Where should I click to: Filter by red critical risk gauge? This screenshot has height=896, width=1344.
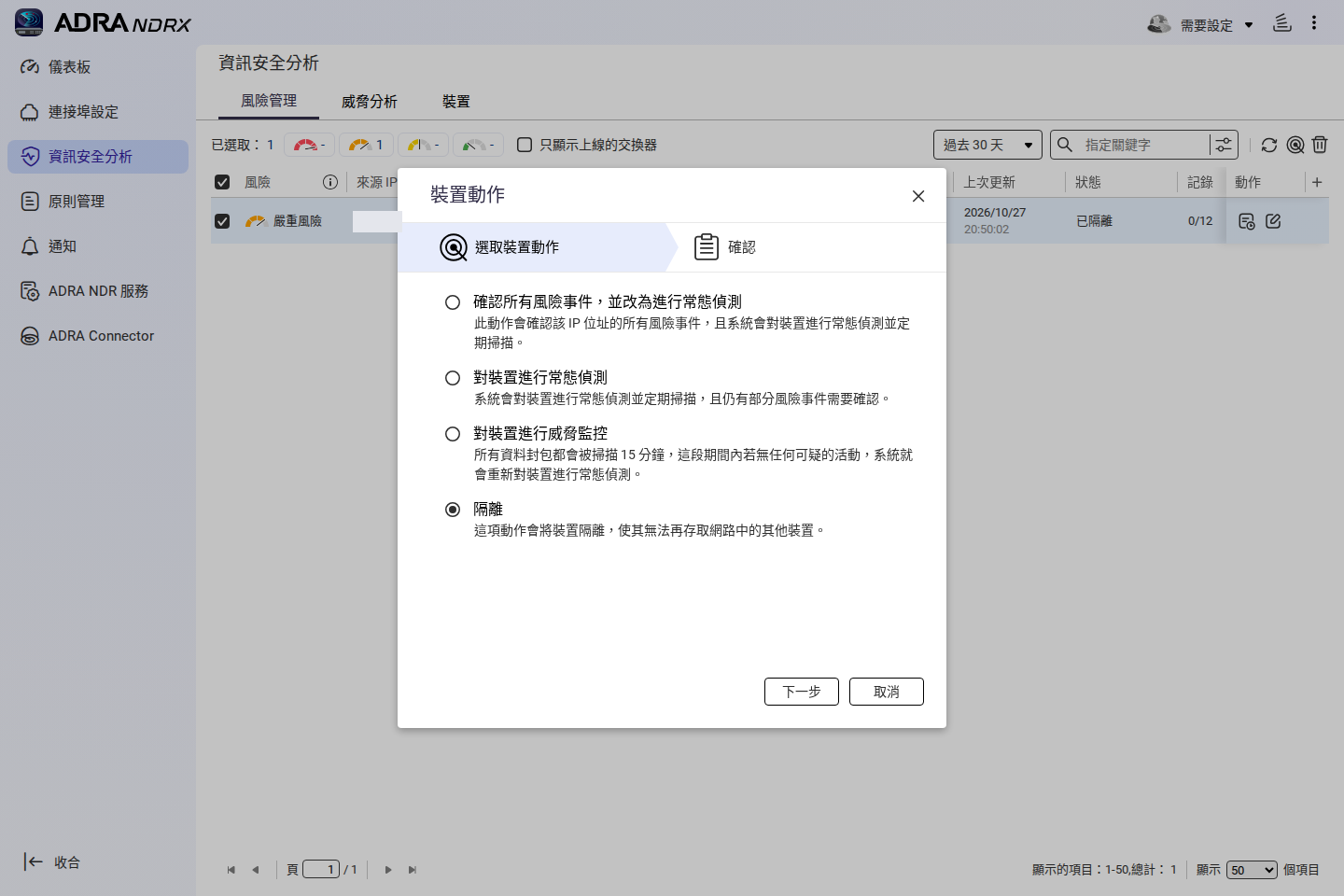(x=310, y=145)
